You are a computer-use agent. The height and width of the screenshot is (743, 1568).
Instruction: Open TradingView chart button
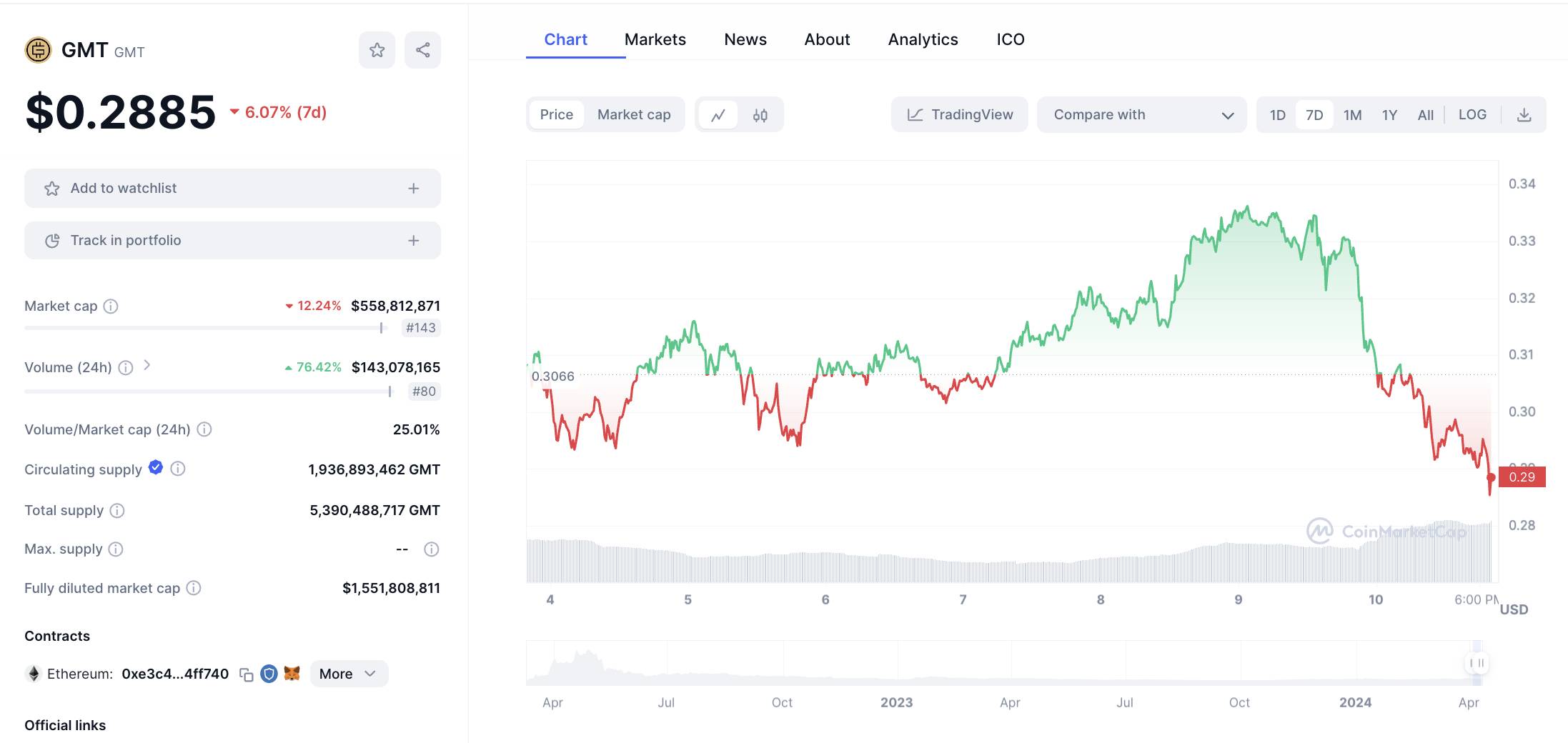point(959,115)
